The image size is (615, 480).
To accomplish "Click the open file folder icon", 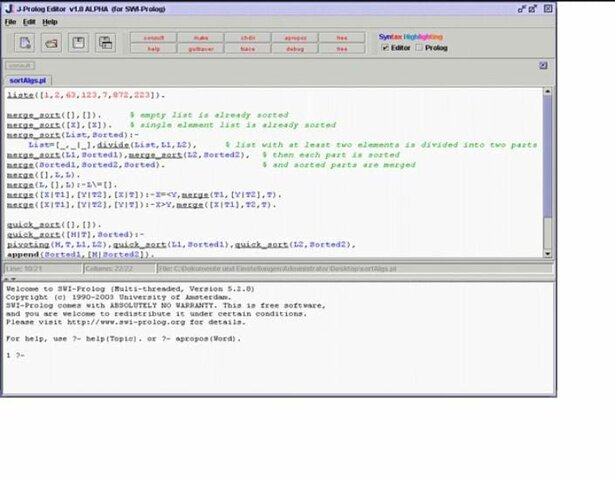I will [51, 43].
